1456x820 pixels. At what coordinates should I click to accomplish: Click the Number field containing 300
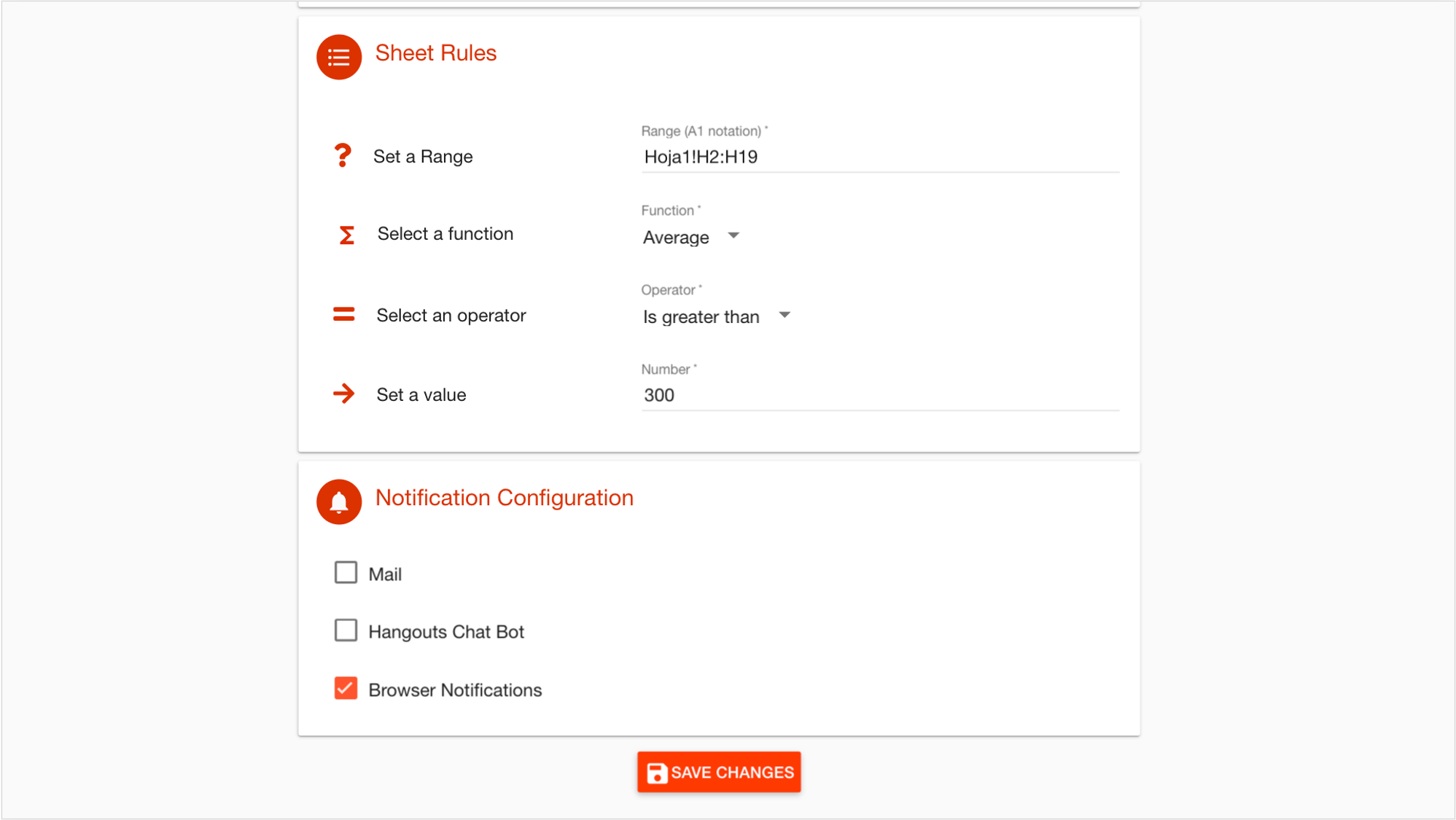point(880,396)
